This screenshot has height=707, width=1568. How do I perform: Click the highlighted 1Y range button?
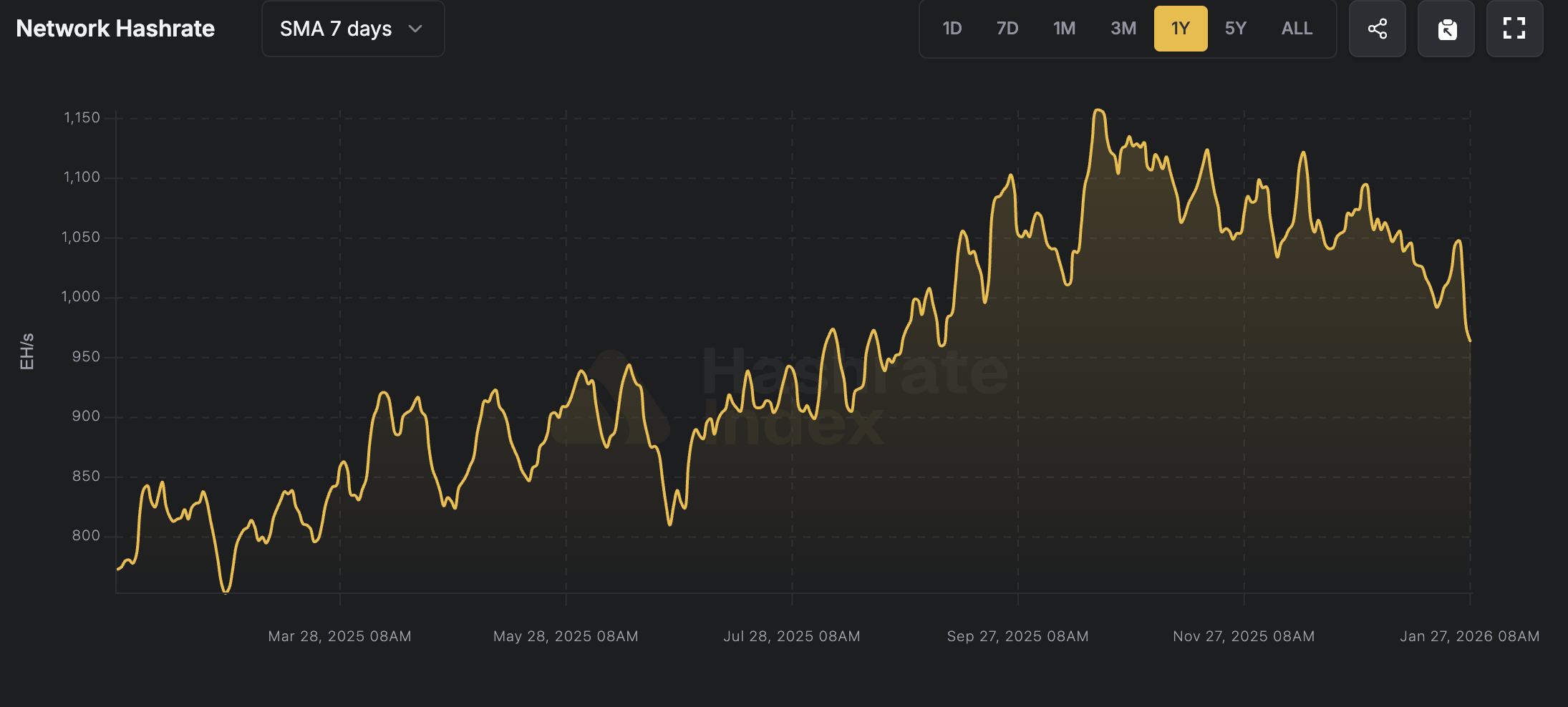click(1180, 29)
